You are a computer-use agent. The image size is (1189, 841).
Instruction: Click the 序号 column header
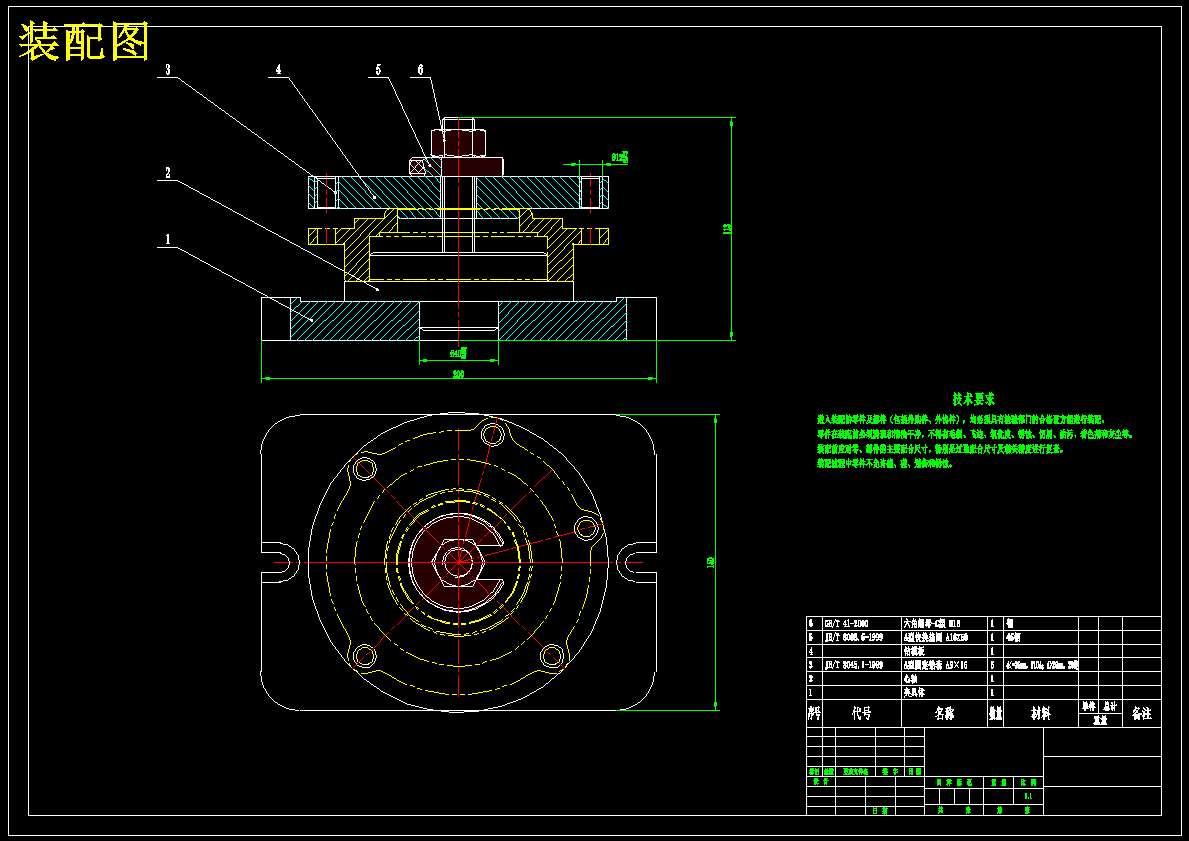pyautogui.click(x=814, y=714)
